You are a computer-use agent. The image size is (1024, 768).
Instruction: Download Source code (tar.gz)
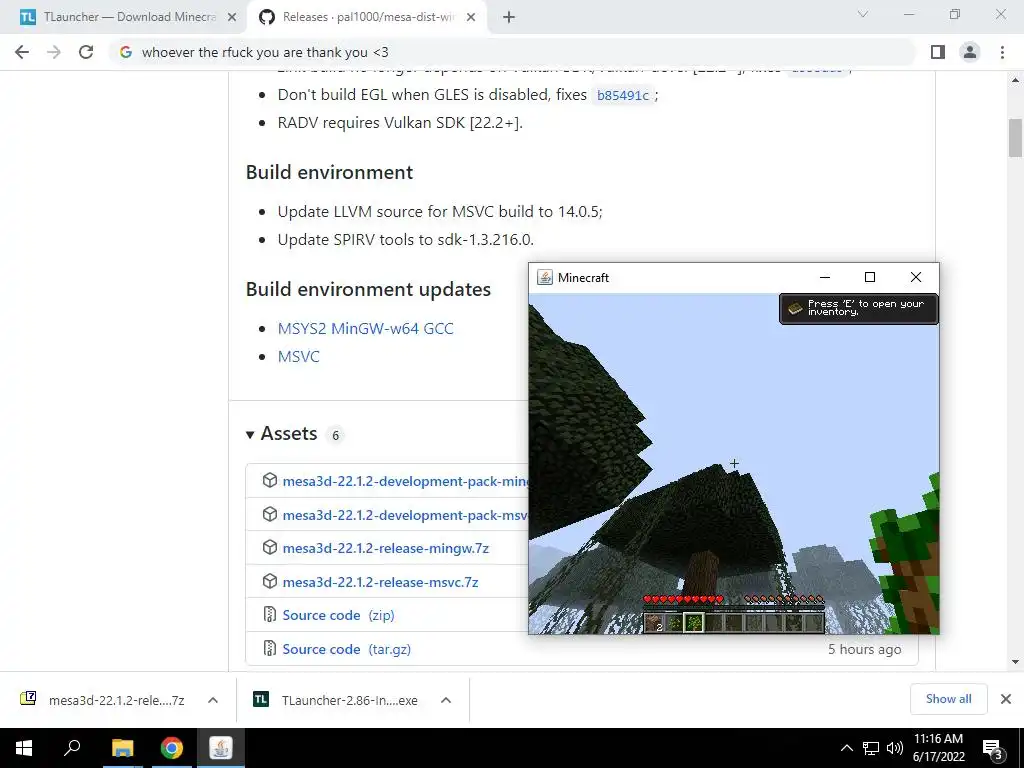click(x=346, y=649)
